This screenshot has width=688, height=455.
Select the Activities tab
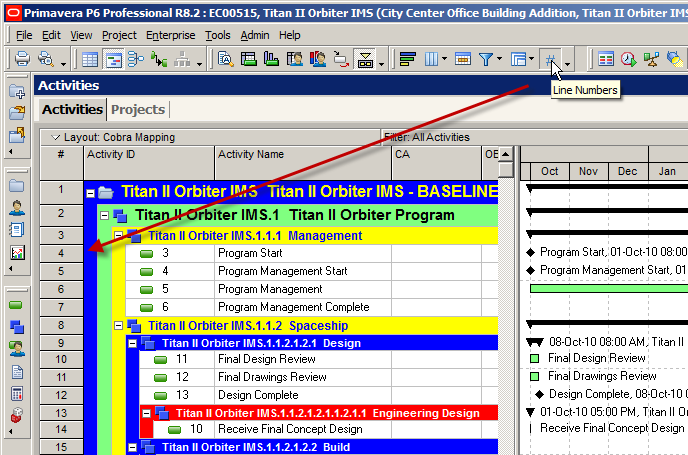point(72,109)
